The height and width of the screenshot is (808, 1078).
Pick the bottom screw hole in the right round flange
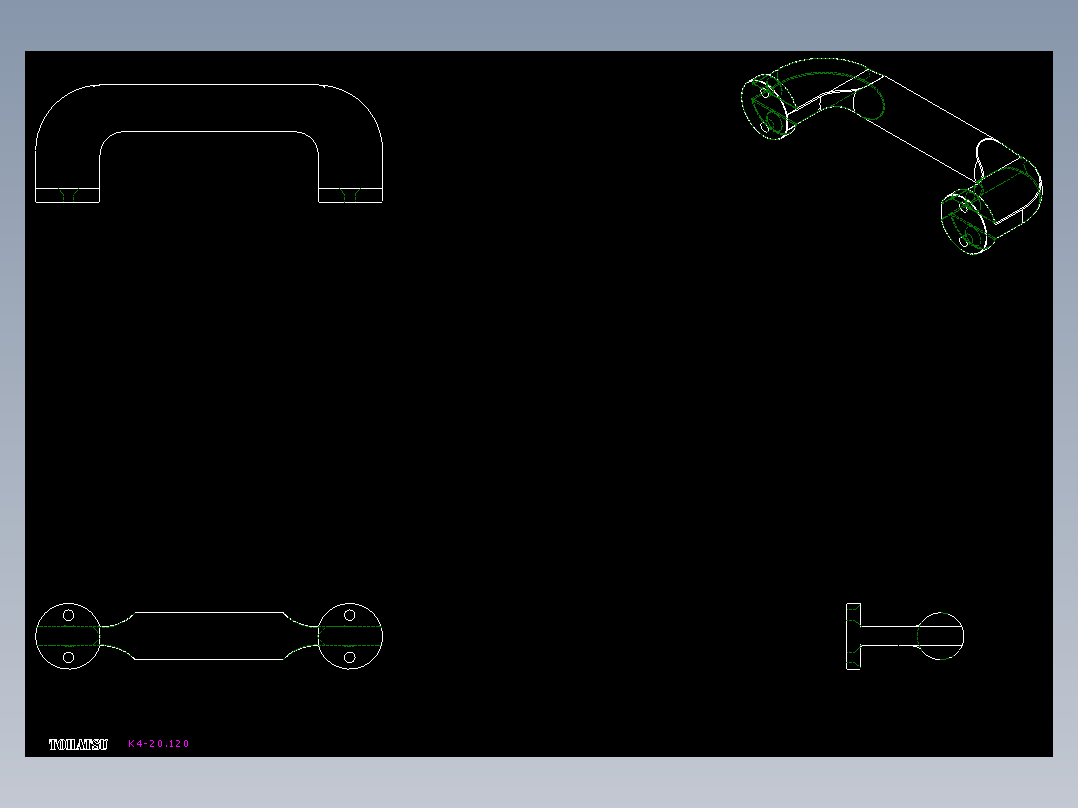coord(349,657)
